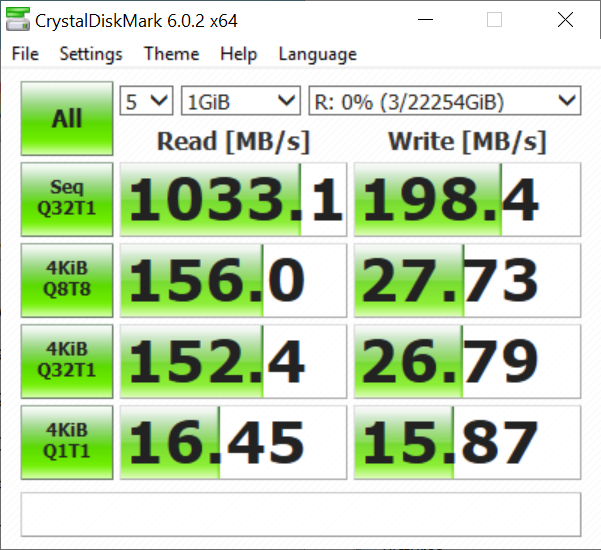Screen dimensions: 601x550
Task: Open the Help menu
Action: point(238,54)
